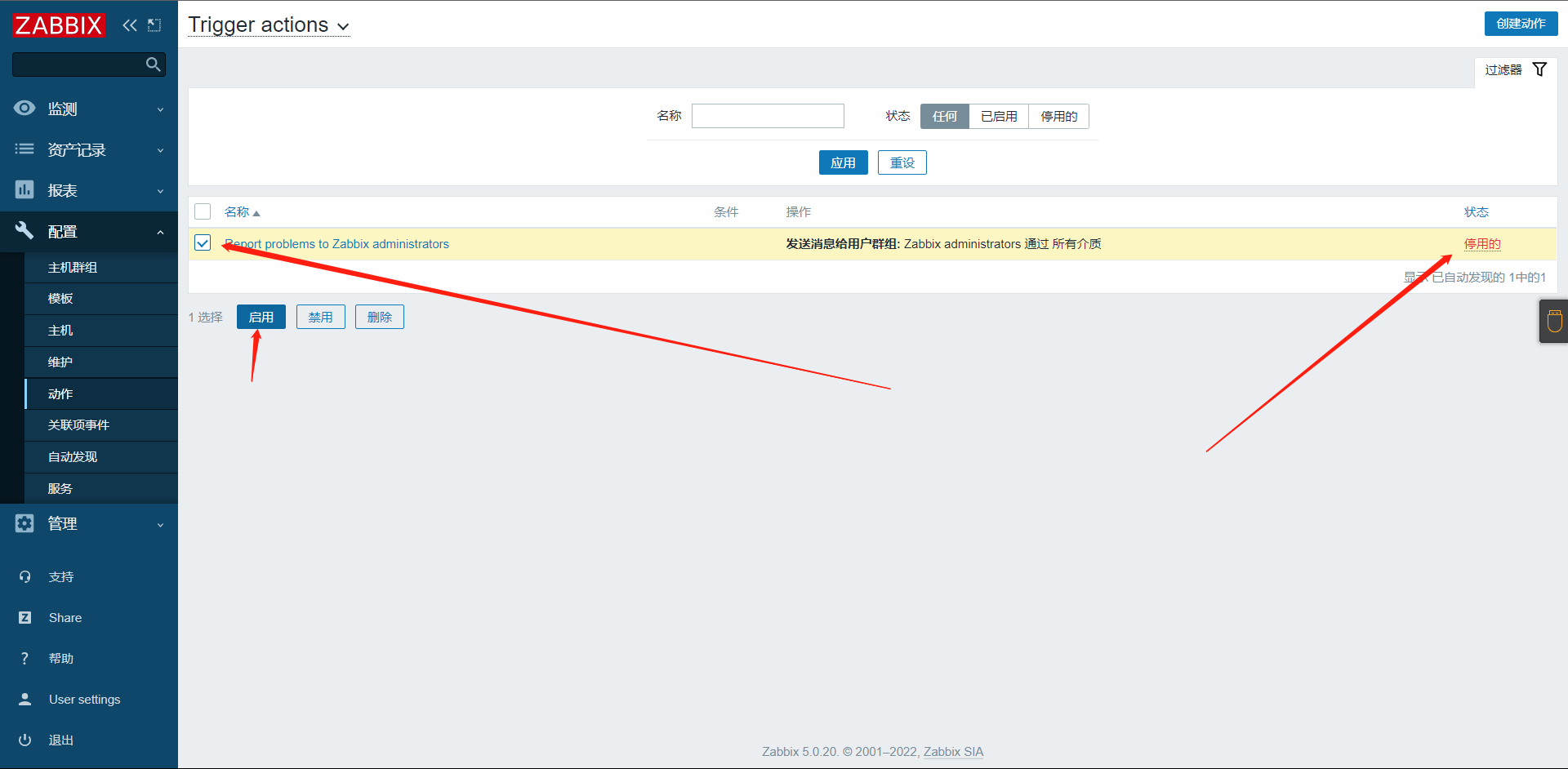Click the Share Z icon
Screen dimensions: 1568x769
click(24, 618)
